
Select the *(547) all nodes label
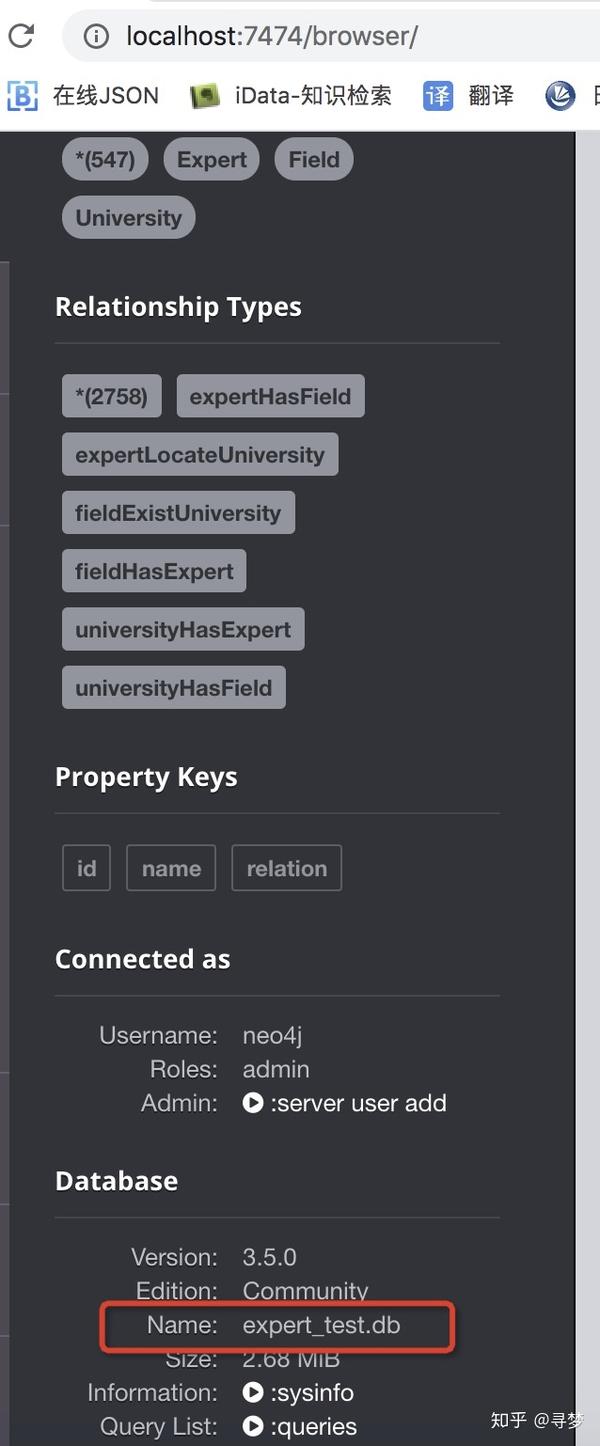(x=105, y=160)
